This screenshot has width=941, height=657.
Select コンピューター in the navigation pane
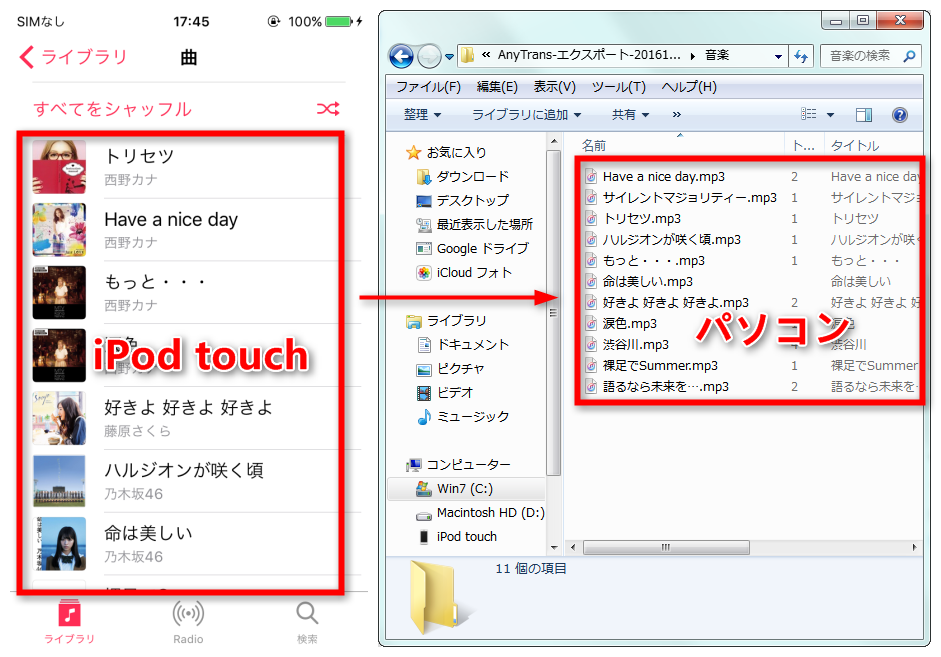coord(458,464)
